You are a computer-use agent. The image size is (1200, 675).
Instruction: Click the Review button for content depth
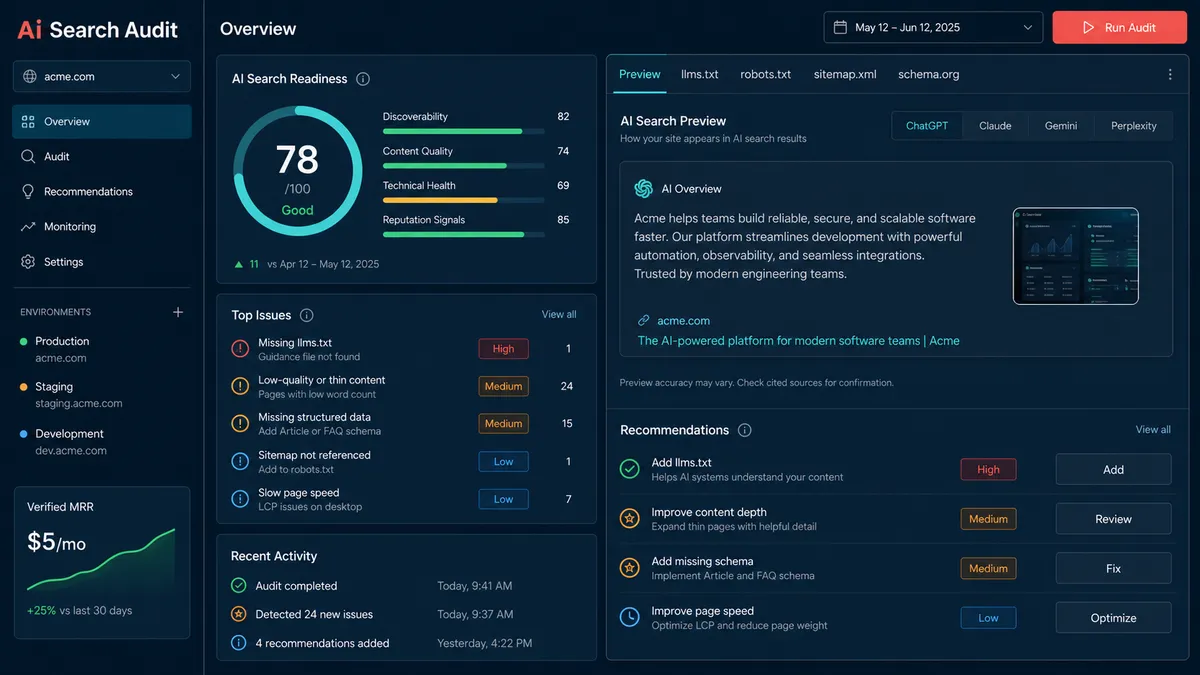[x=1113, y=519]
